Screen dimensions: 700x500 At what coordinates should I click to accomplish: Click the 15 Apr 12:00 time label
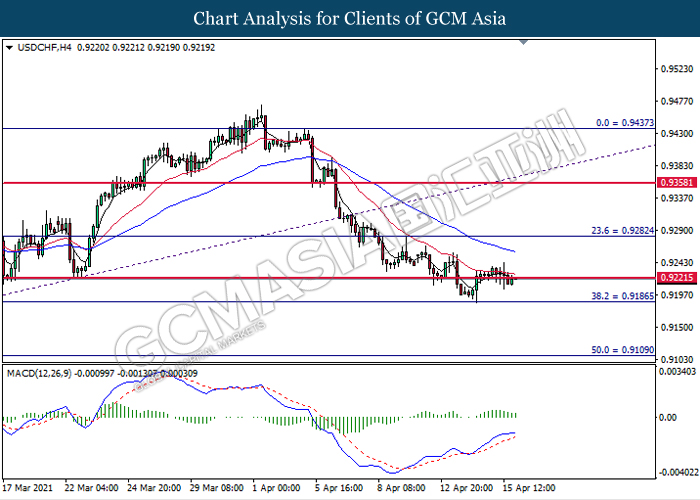(529, 488)
